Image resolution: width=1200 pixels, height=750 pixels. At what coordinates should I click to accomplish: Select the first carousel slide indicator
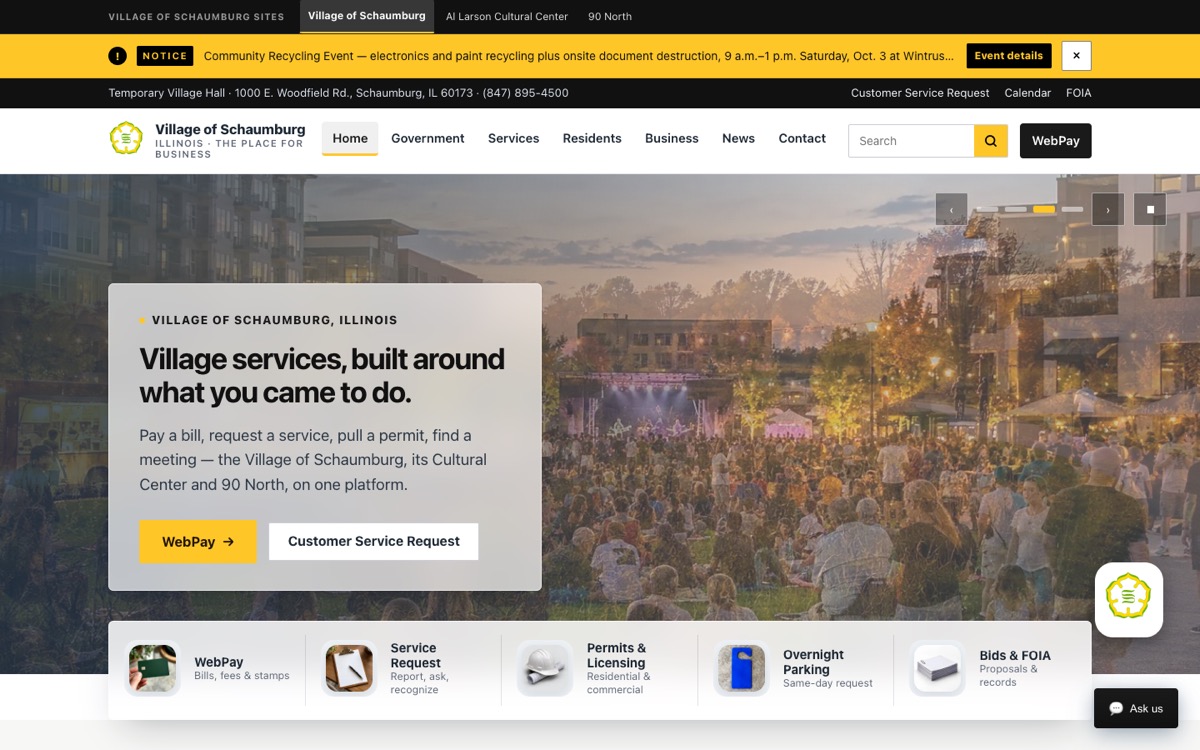point(986,209)
